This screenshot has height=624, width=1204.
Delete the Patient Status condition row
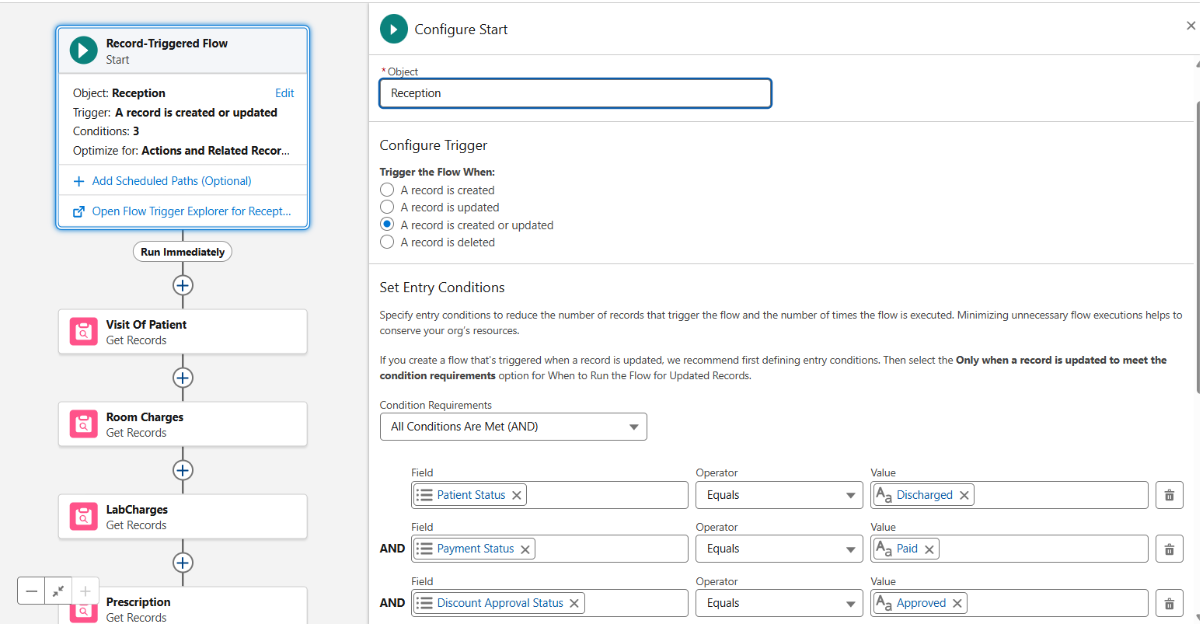coord(1167,495)
